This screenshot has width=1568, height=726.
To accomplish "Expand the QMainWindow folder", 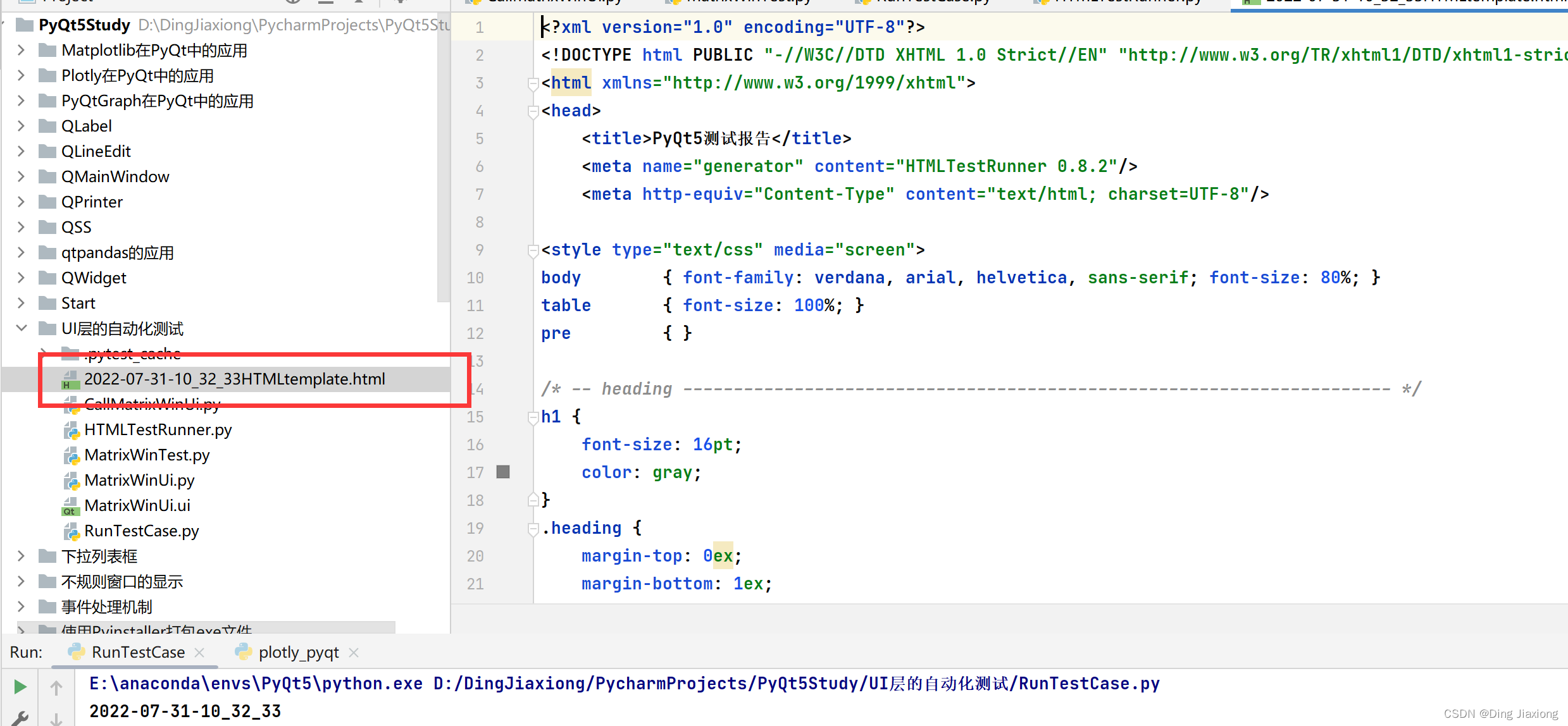I will (22, 176).
